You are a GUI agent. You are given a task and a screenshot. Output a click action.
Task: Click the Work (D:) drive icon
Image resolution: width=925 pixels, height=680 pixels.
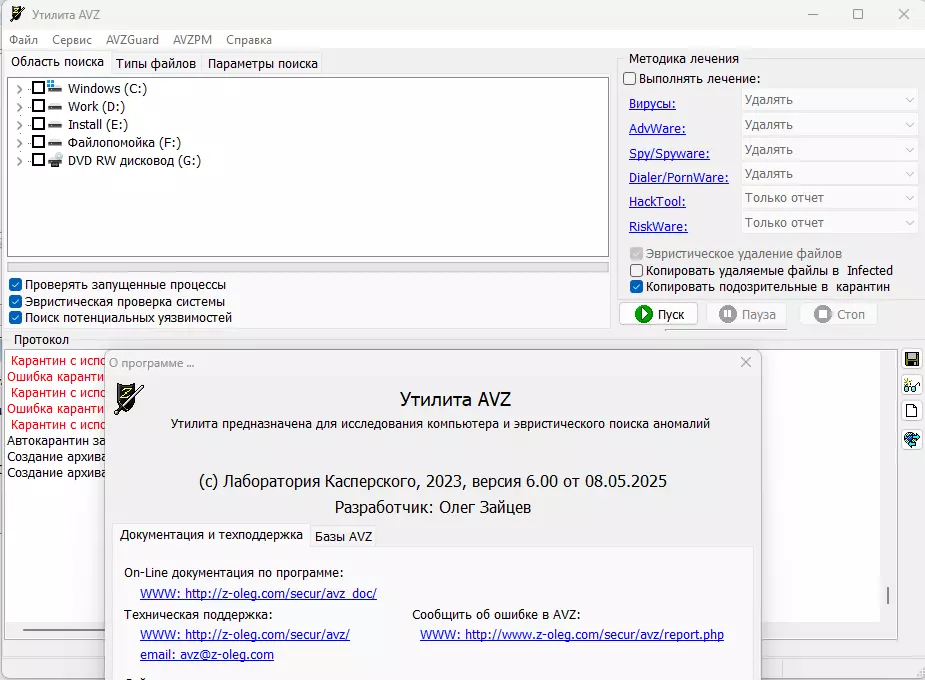55,107
